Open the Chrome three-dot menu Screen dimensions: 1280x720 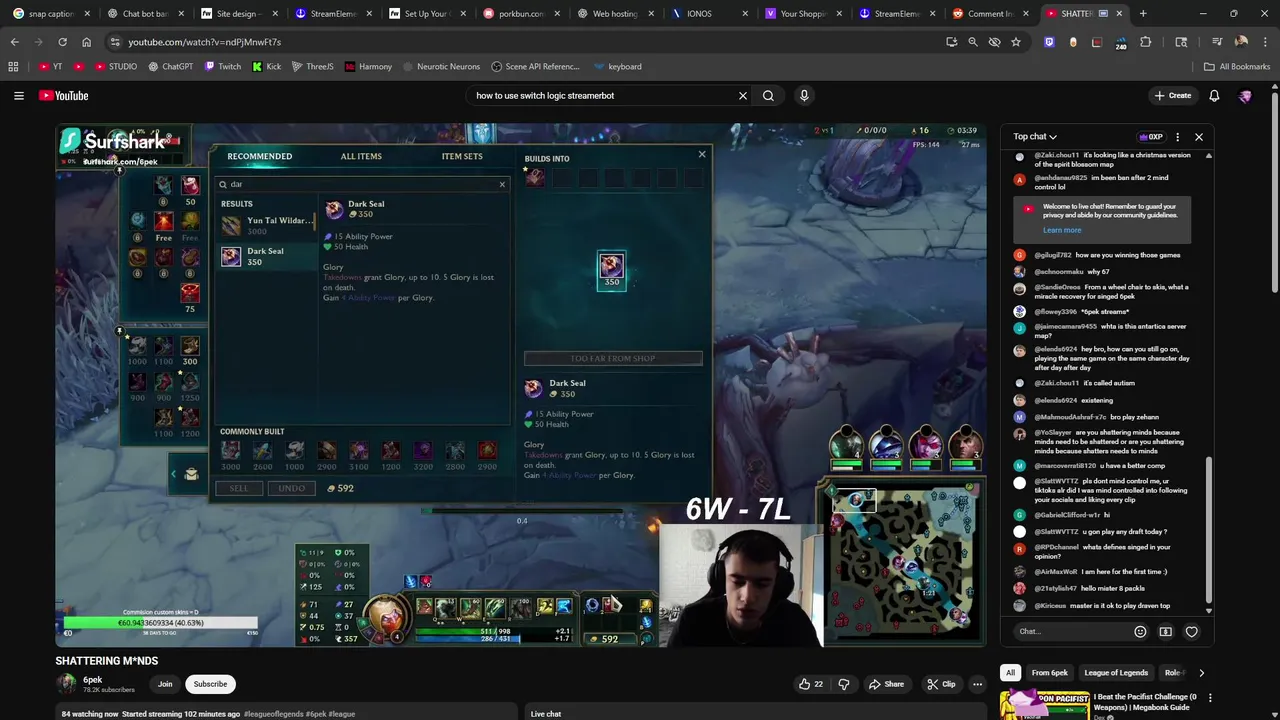point(1265,42)
